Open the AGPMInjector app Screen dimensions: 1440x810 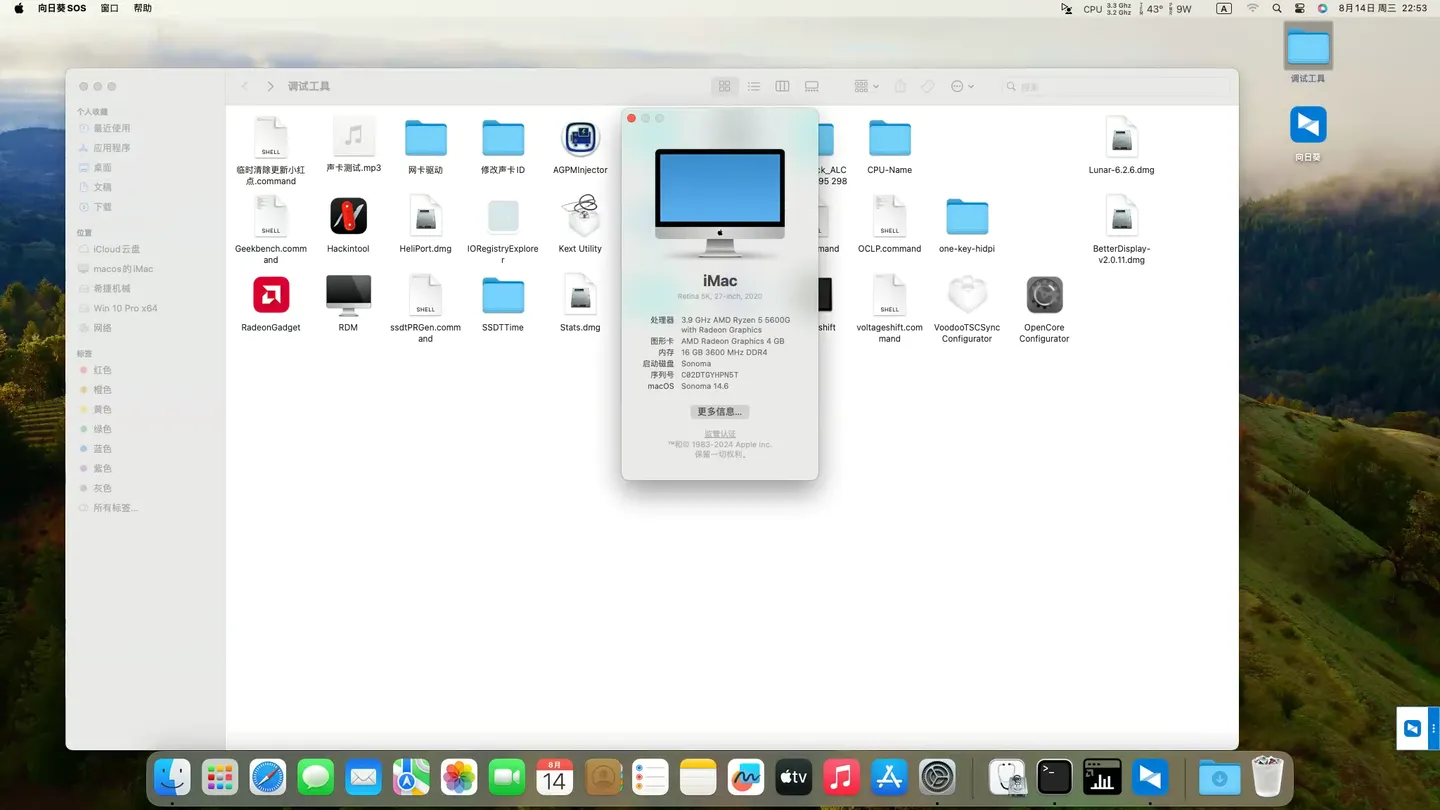click(580, 139)
